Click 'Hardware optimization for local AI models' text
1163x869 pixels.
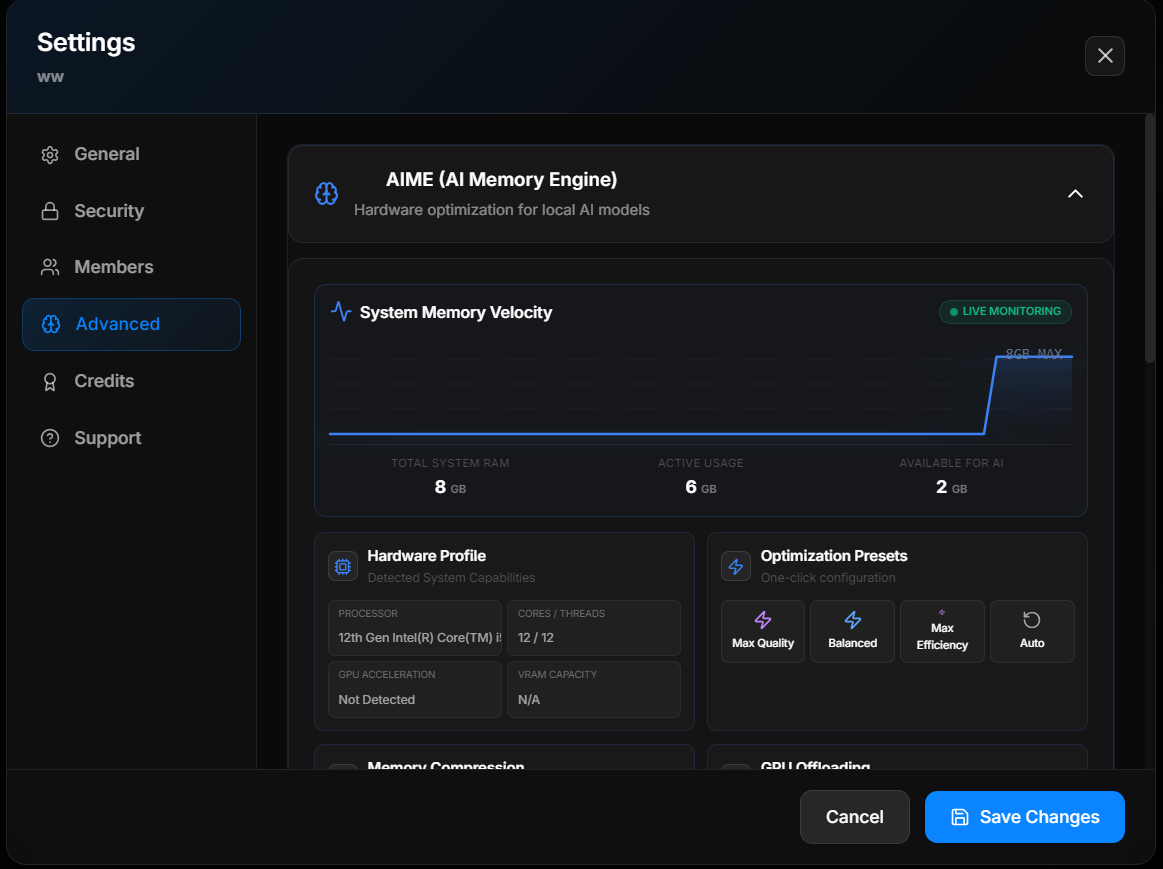click(501, 210)
